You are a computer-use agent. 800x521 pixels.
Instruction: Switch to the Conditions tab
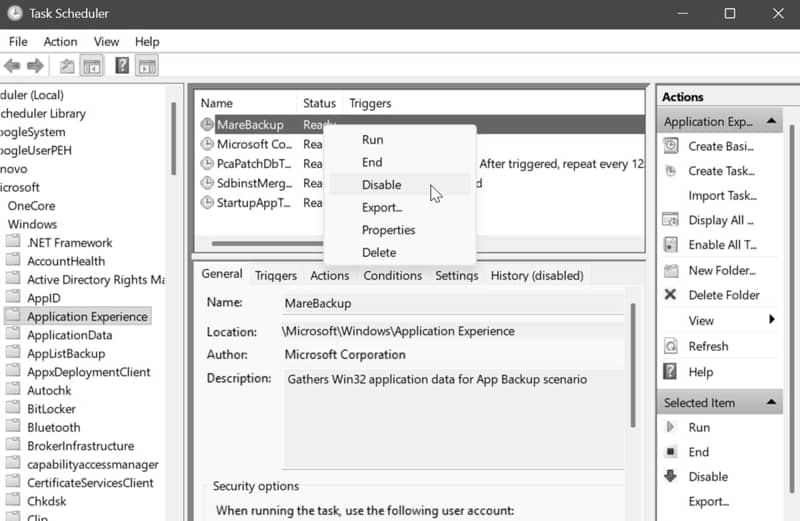point(392,276)
